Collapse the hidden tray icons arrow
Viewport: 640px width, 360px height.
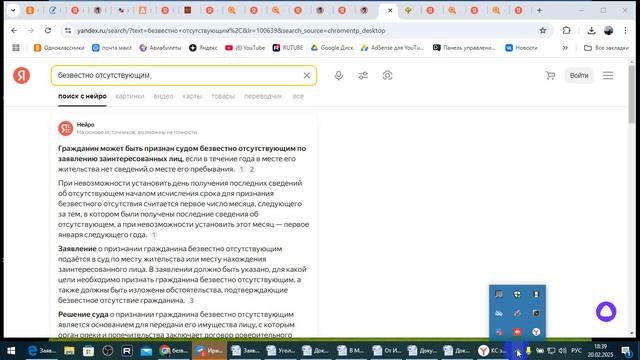pyautogui.click(x=518, y=351)
